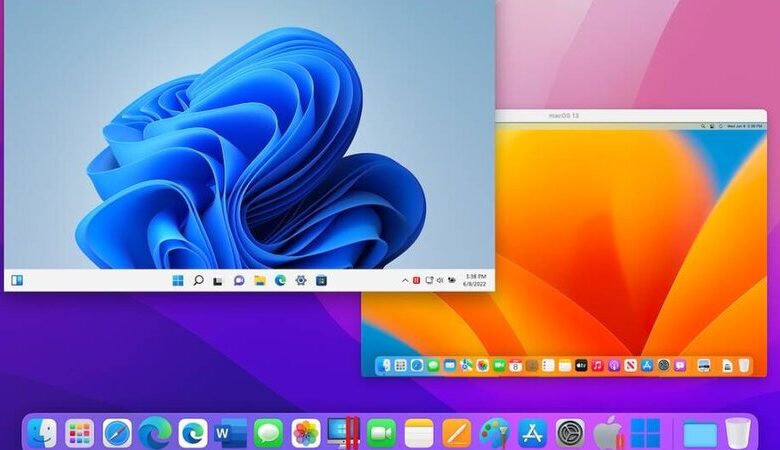780x450 pixels.
Task: Open Task View on the Windows taskbar
Action: [218, 281]
